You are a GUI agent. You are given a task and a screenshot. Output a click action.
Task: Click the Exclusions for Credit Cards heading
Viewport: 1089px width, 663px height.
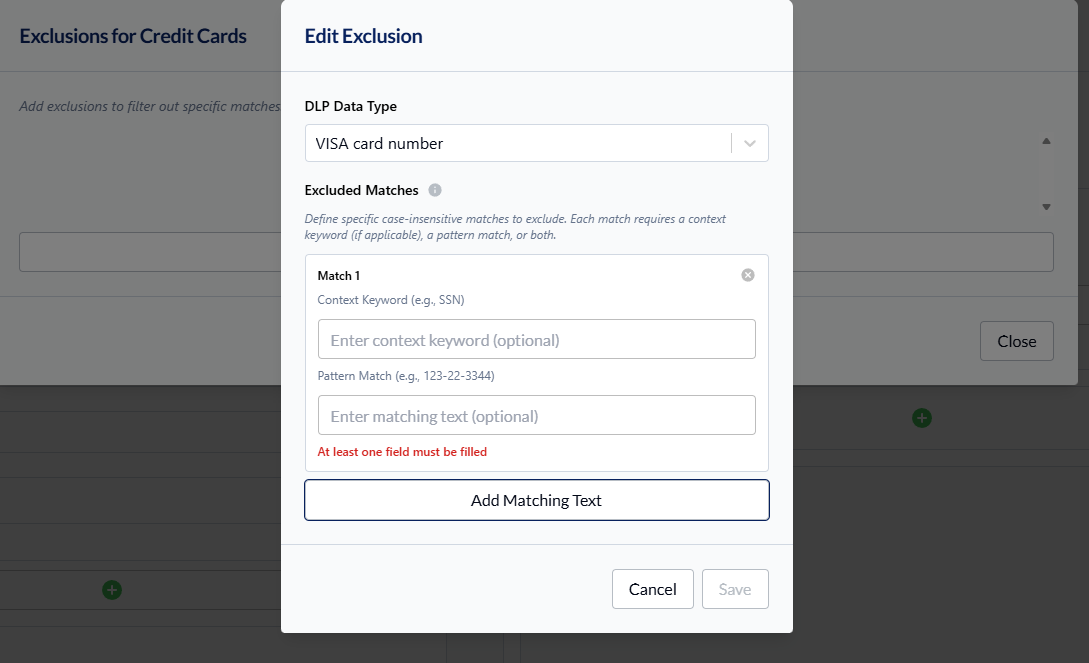pos(133,36)
